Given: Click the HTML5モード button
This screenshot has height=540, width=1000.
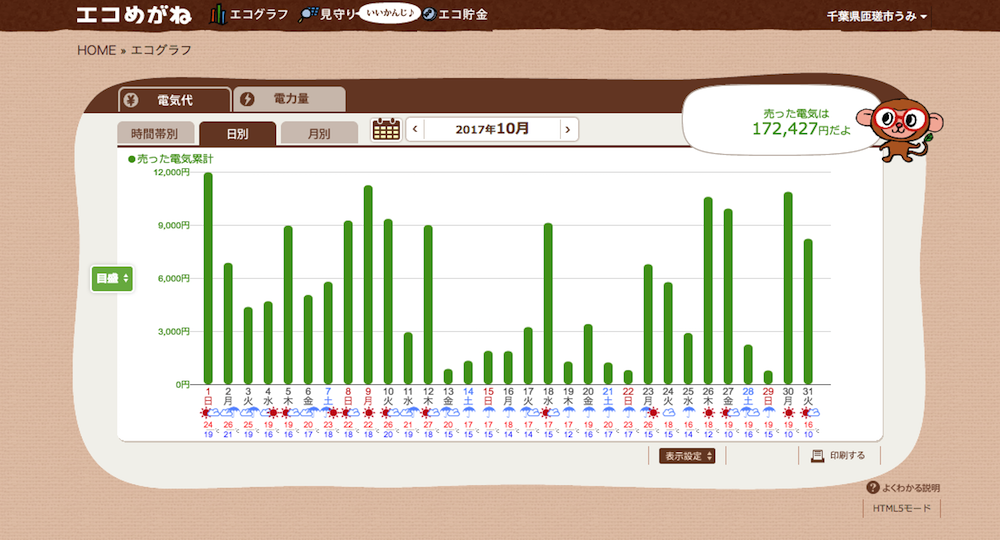Looking at the screenshot, I should pos(901,509).
